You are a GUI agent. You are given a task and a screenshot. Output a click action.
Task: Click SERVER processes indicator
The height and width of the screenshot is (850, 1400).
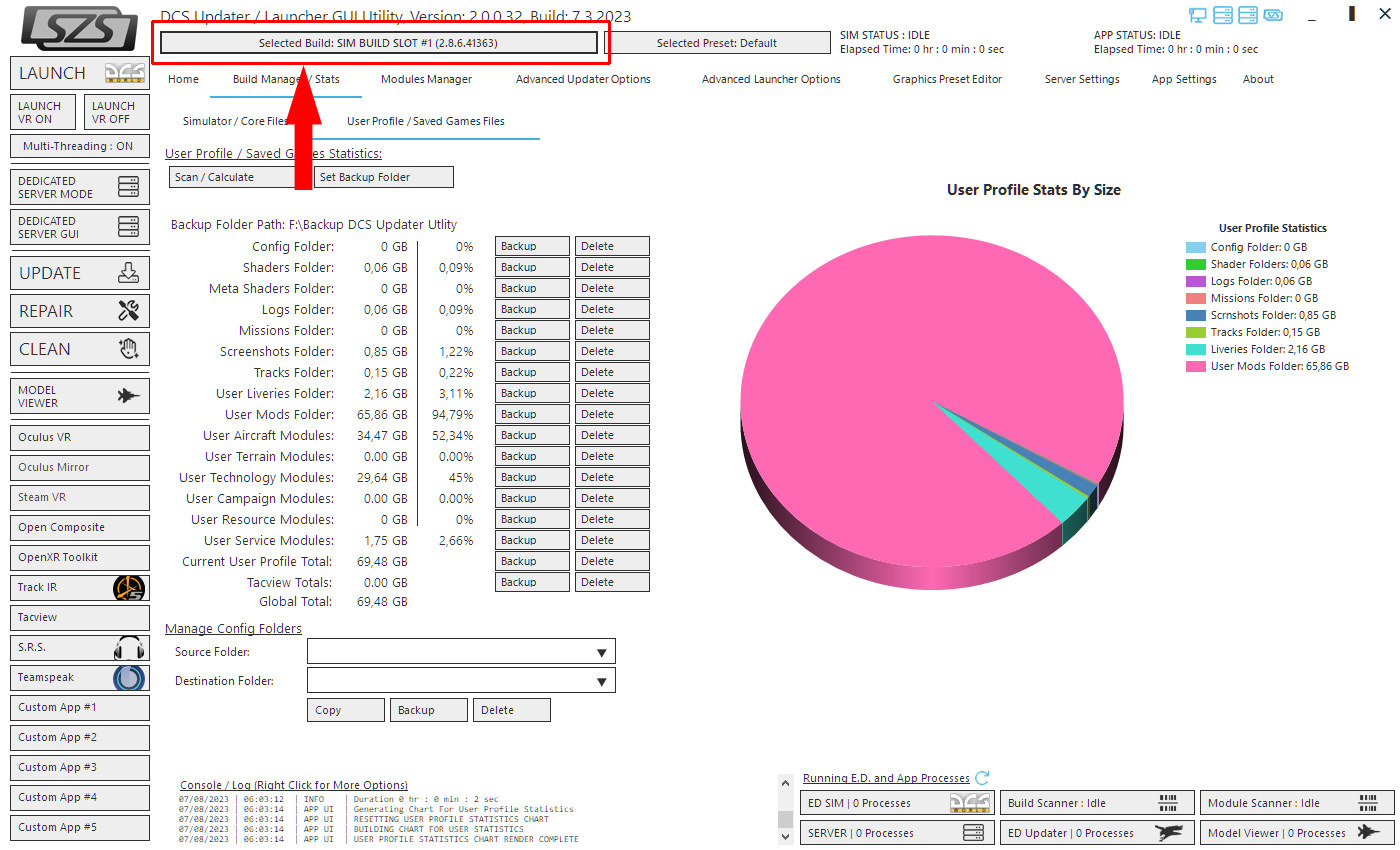point(897,833)
